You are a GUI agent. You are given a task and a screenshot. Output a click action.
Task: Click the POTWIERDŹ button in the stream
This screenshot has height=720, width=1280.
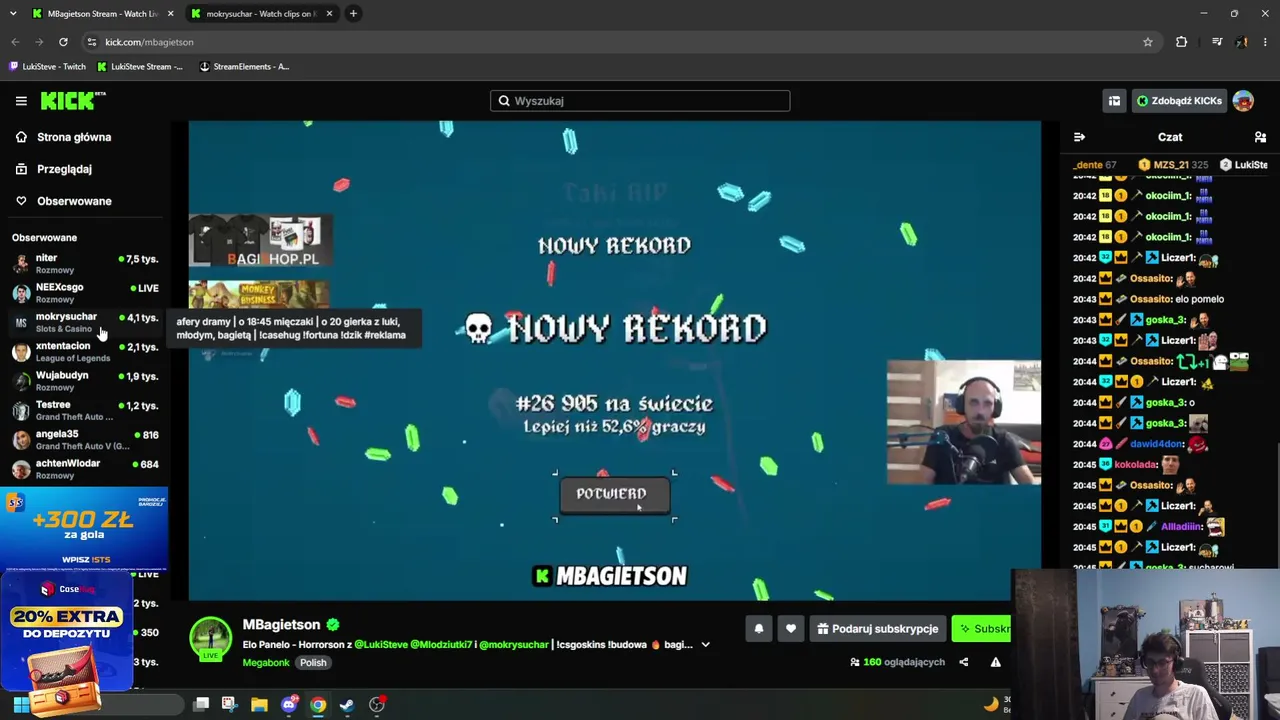click(615, 494)
